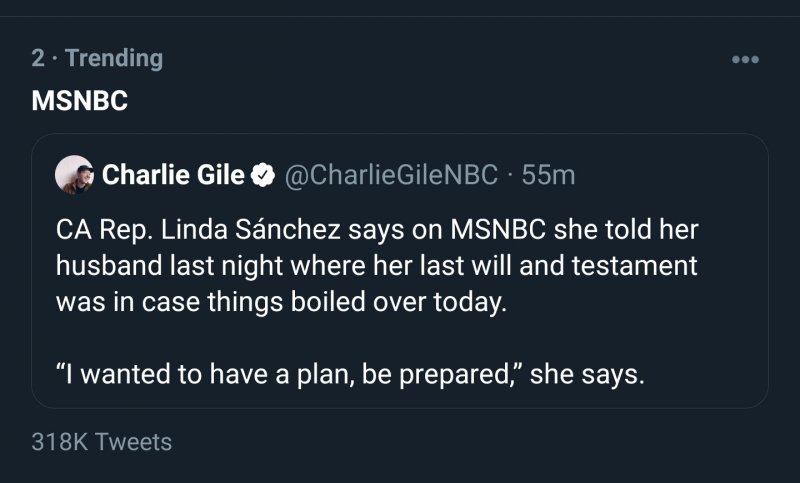Click the 318K Tweets count
Screen dimensions: 800x483
point(101,441)
